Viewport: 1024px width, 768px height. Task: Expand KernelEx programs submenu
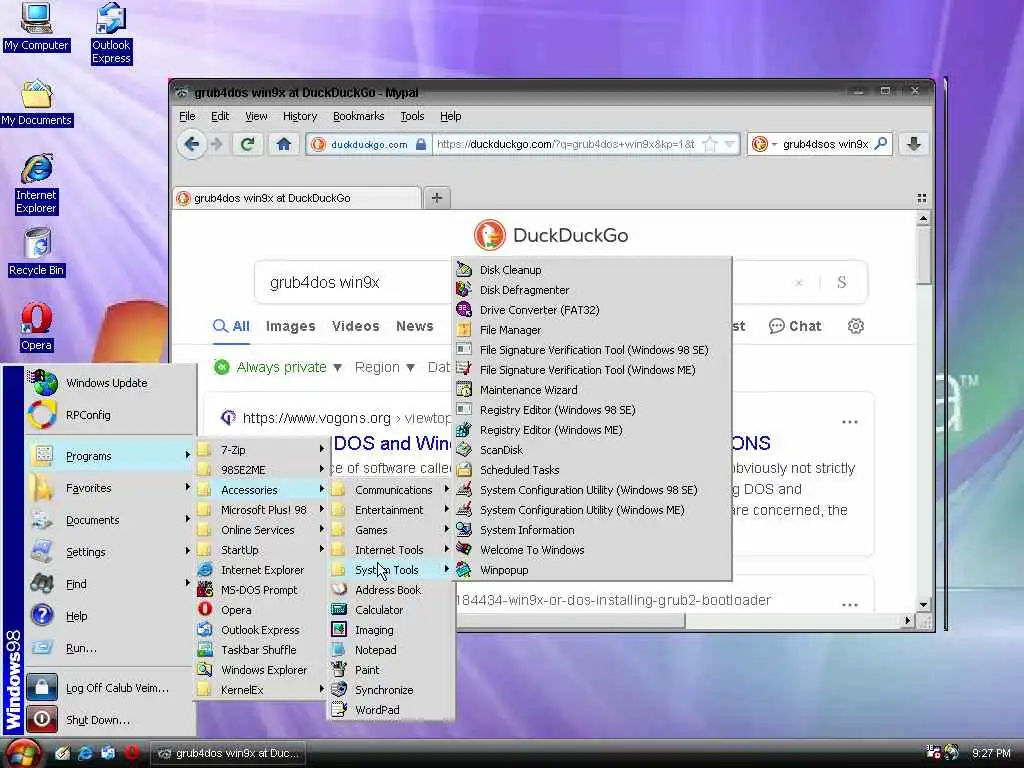pyautogui.click(x=261, y=690)
